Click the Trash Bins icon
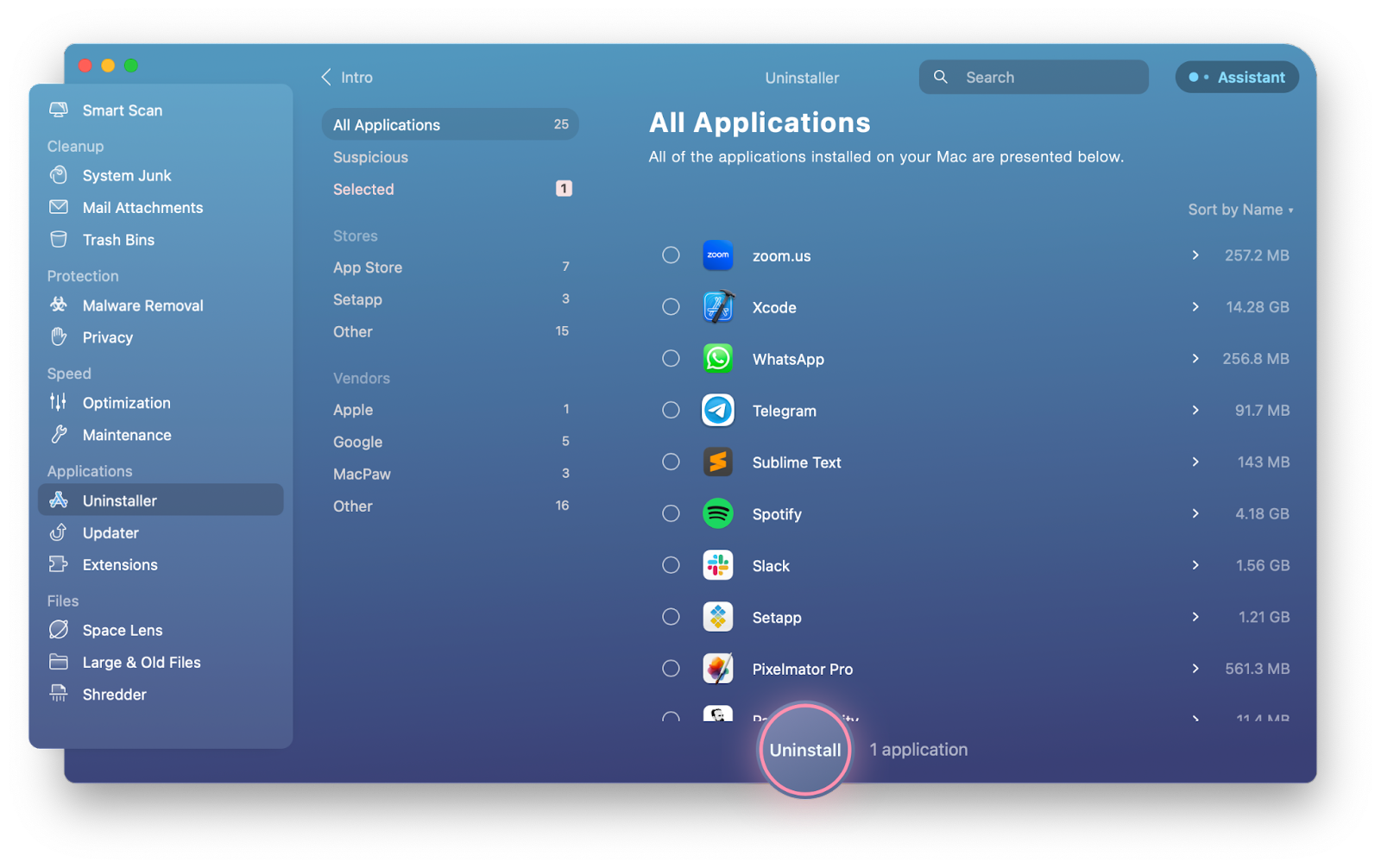This screenshot has width=1381, height=868. [x=59, y=240]
